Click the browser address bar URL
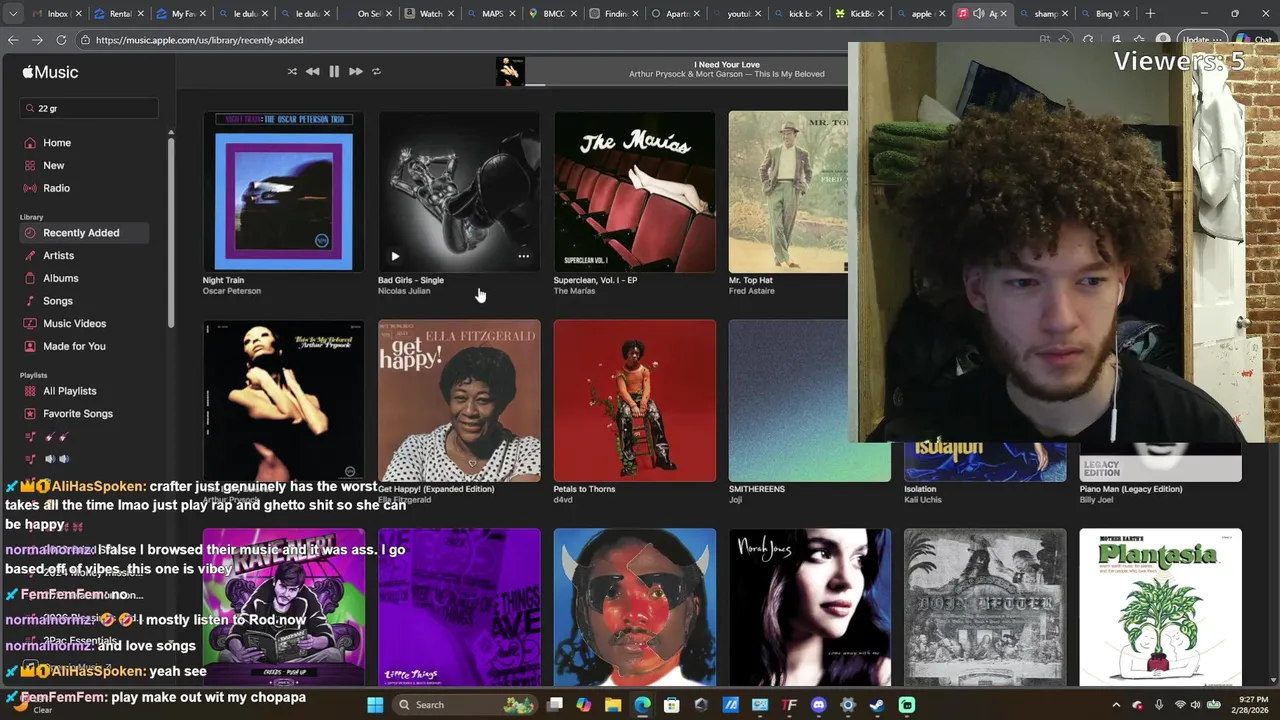The image size is (1280, 720). (200, 40)
